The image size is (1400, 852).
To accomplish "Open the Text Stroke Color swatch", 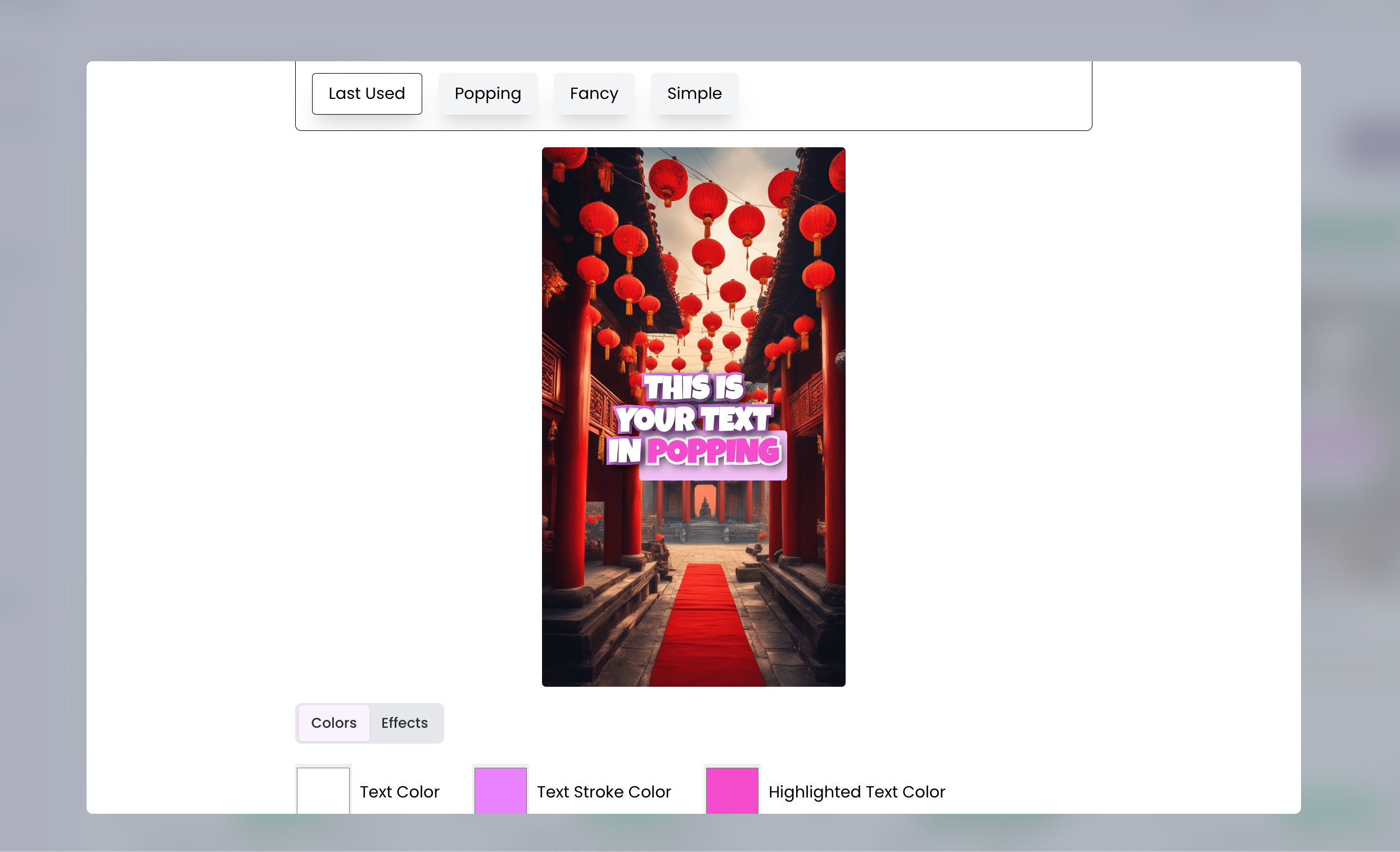I will (x=500, y=791).
